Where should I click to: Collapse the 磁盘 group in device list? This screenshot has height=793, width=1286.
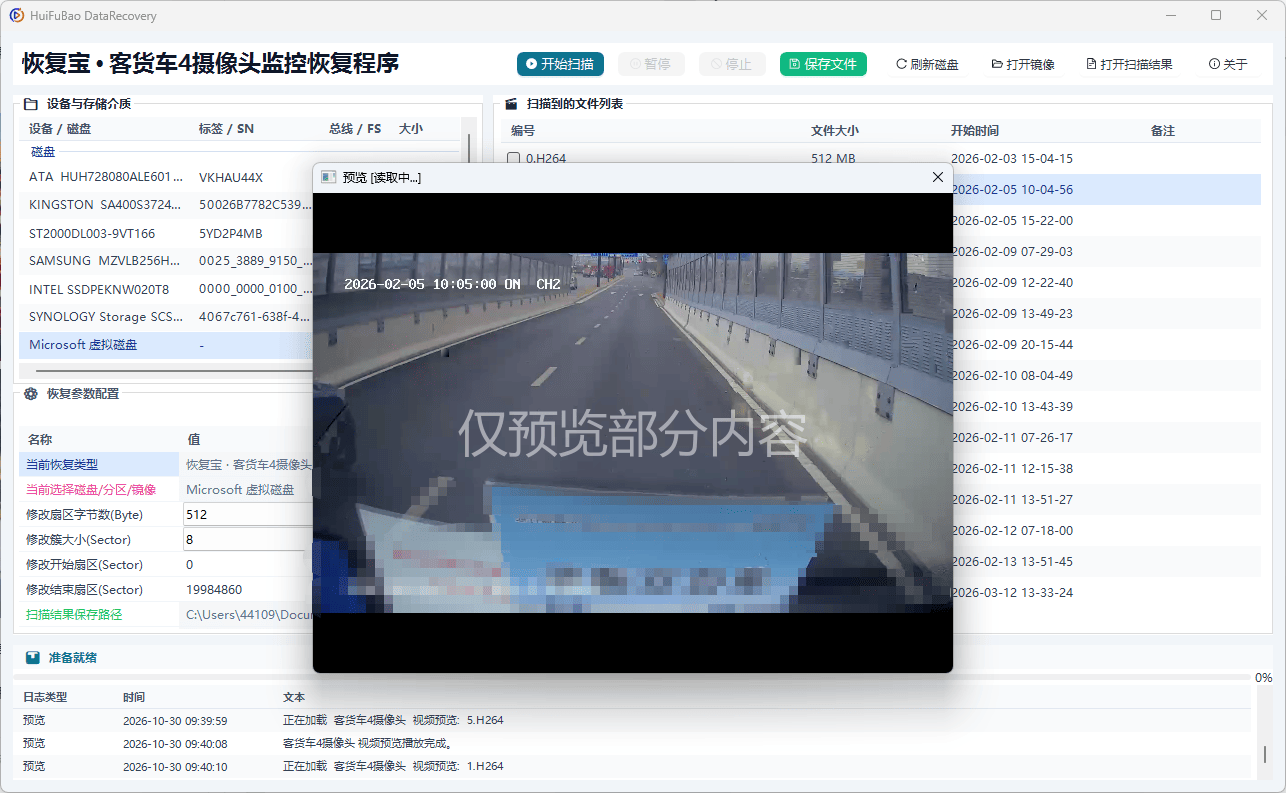point(43,152)
